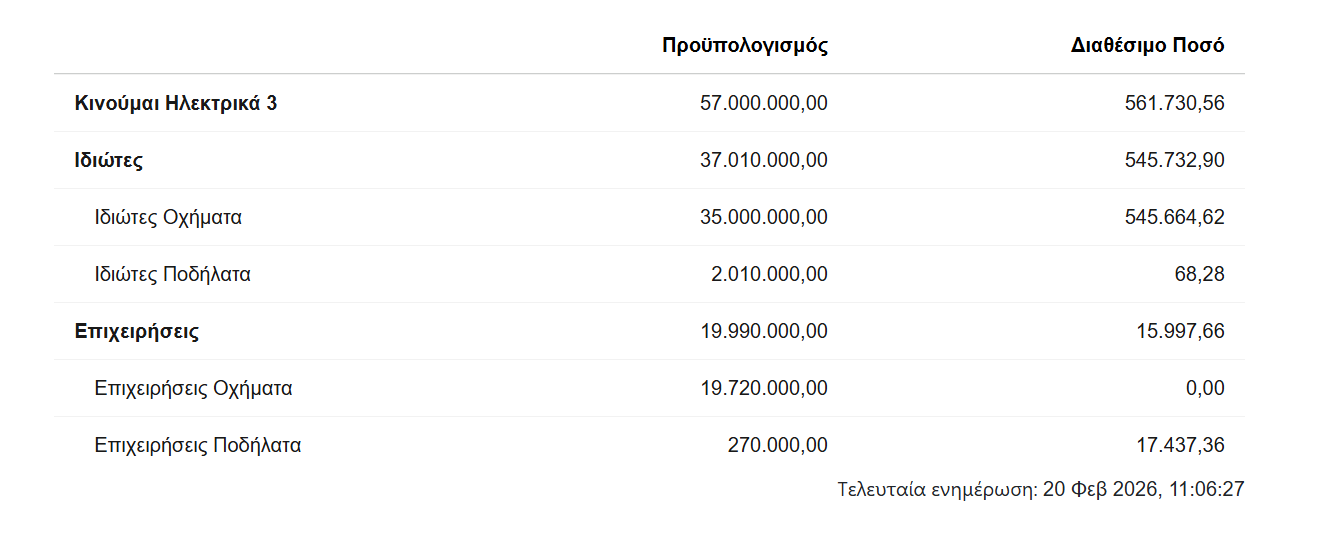Click the Ιδιώτες Οχήματα row label
This screenshot has width=1344, height=534.
pyautogui.click(x=168, y=217)
